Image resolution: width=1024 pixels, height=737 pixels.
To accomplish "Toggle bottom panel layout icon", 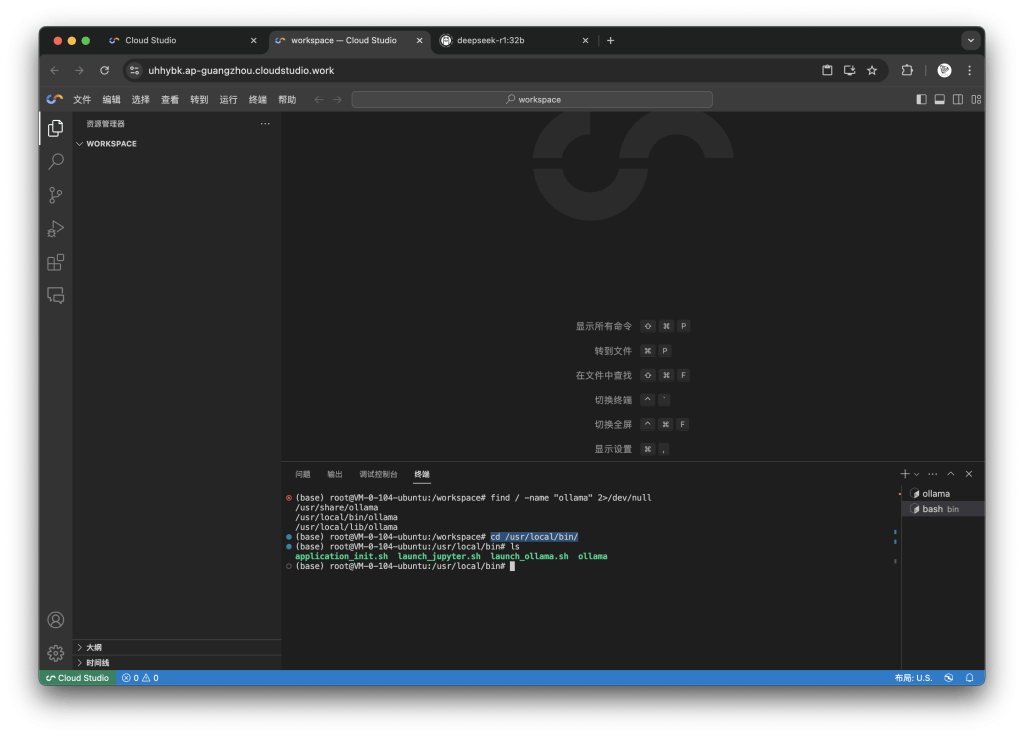I will [940, 99].
